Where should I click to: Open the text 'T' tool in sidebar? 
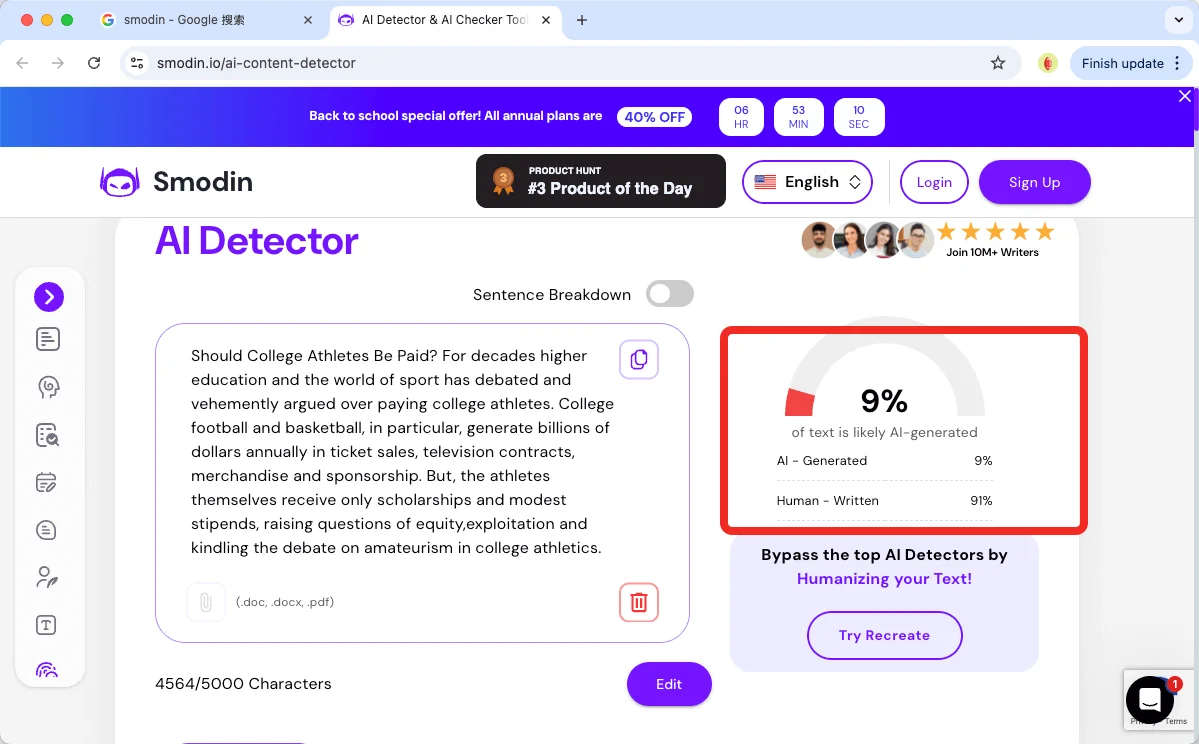click(x=45, y=624)
